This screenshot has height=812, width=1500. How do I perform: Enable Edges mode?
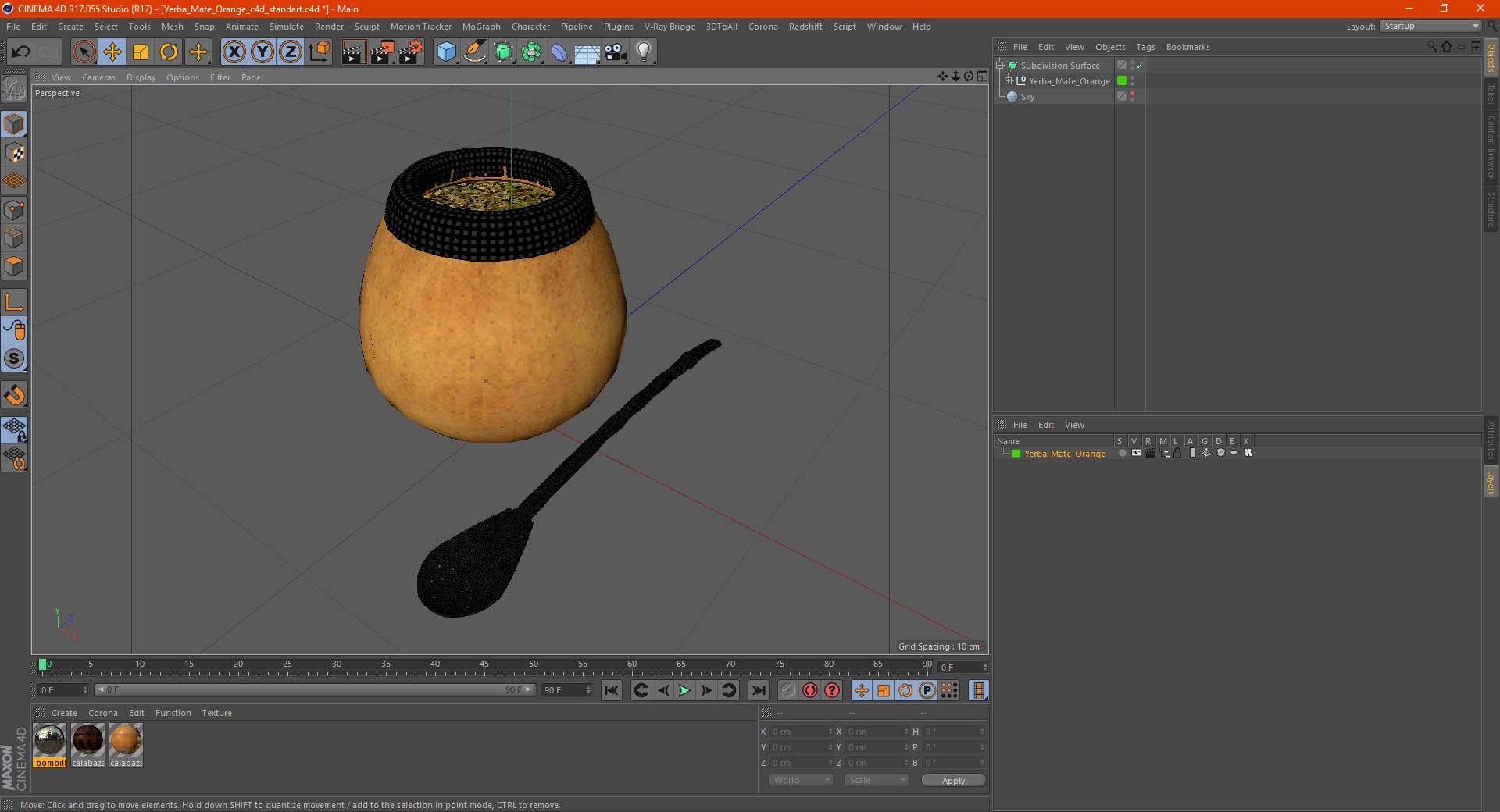pyautogui.click(x=15, y=238)
